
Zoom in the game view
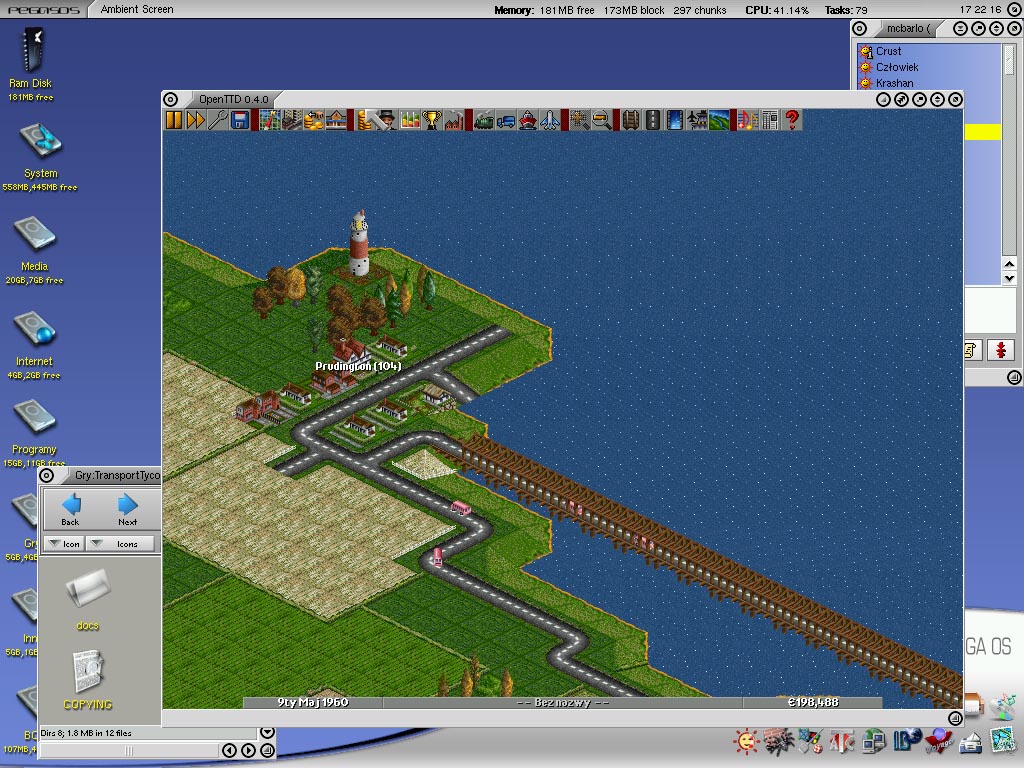coord(579,120)
